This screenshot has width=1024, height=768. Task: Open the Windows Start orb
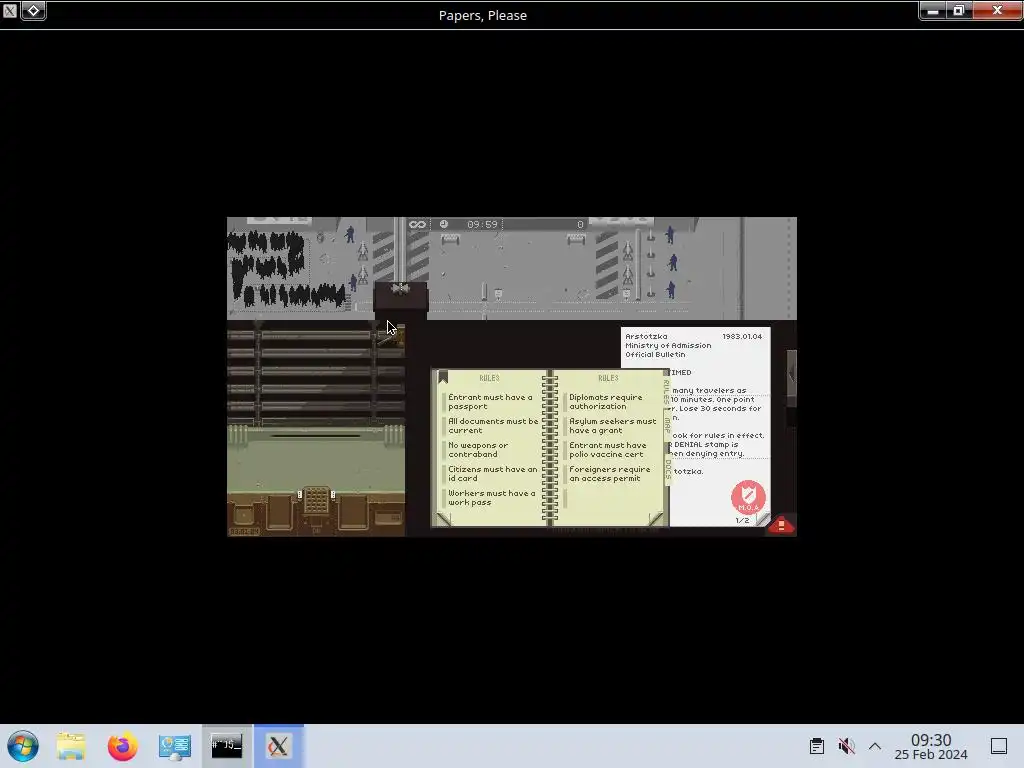(23, 746)
